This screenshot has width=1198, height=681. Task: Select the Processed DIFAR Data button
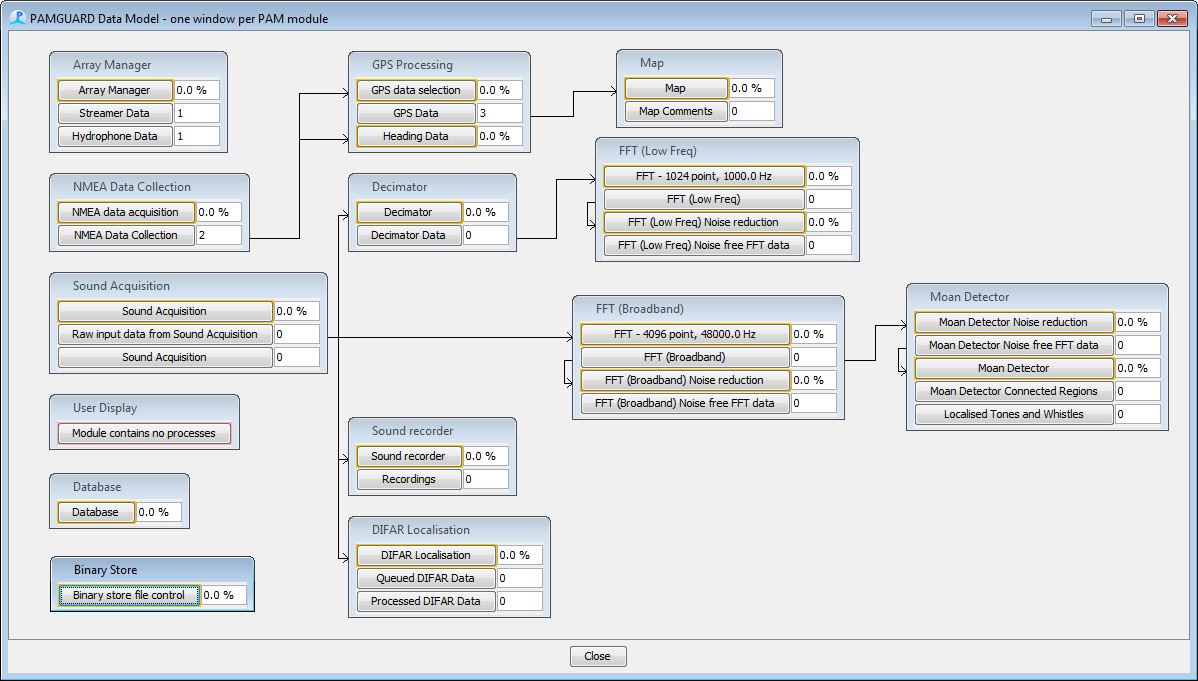[426, 601]
